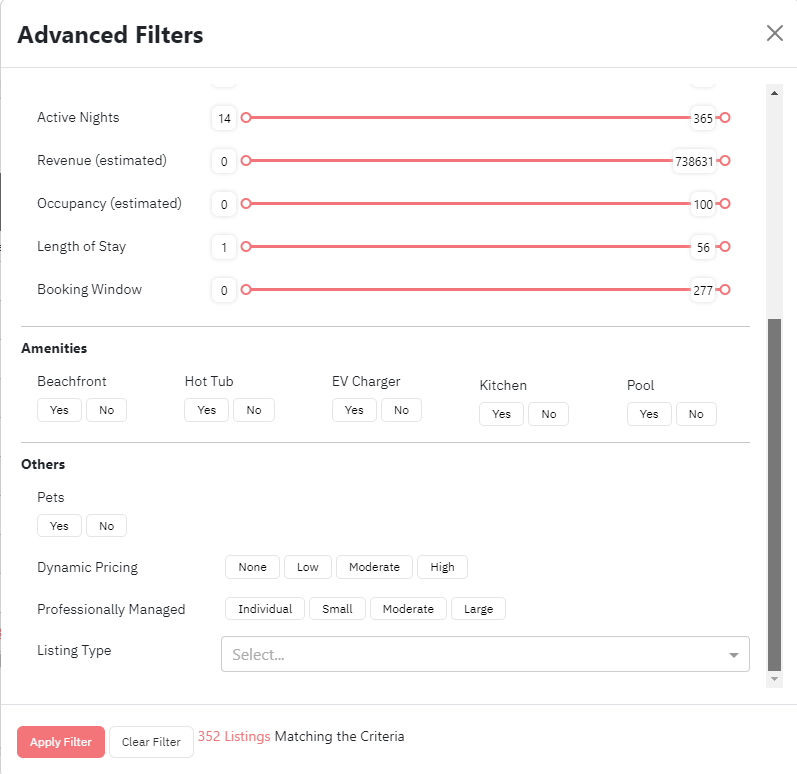Select Yes for Beachfront
Screen dimensions: 797x774
(x=59, y=410)
